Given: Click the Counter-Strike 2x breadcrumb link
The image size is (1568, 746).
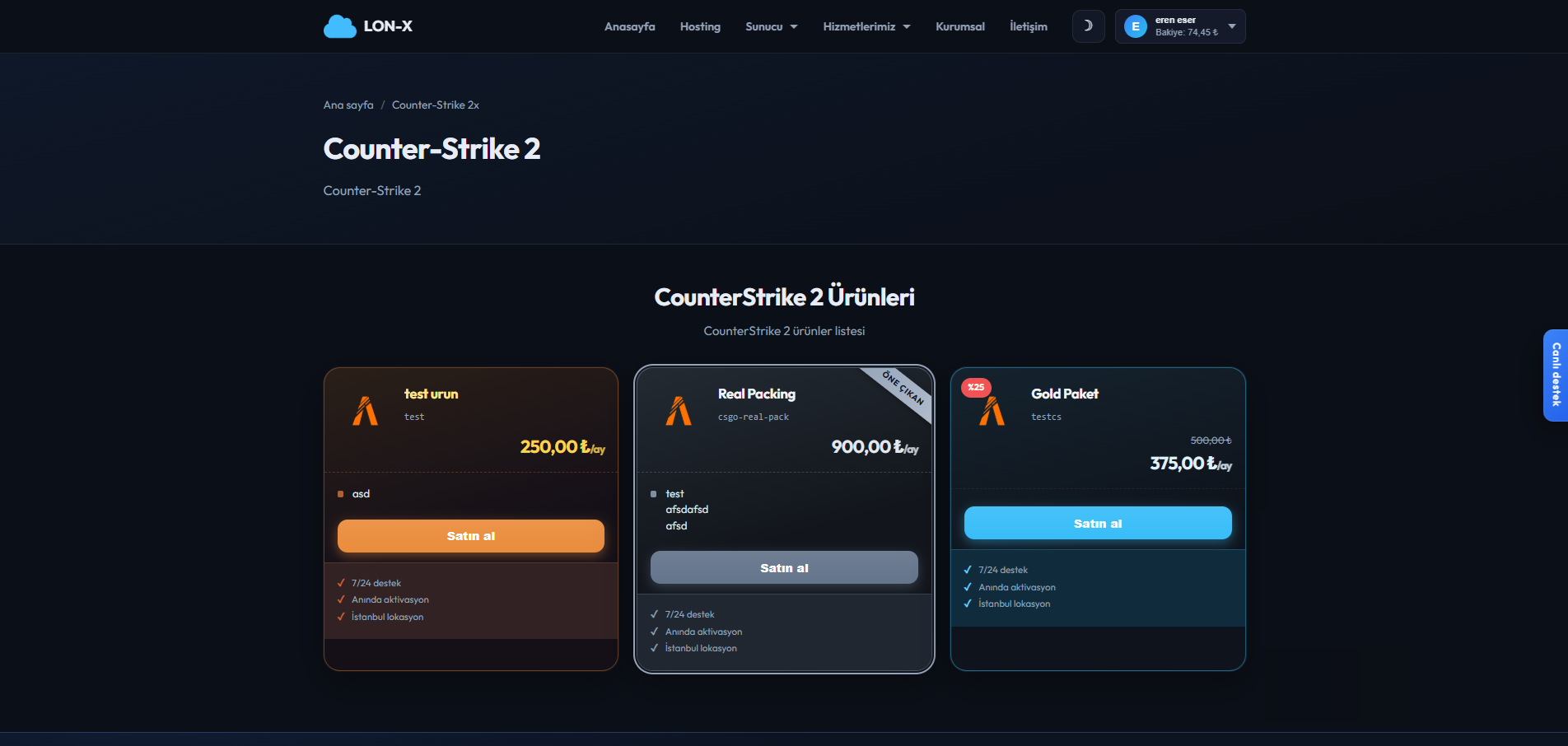Looking at the screenshot, I should pyautogui.click(x=436, y=105).
